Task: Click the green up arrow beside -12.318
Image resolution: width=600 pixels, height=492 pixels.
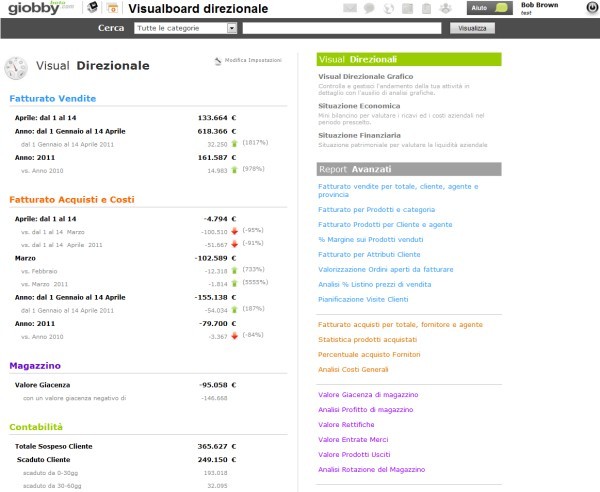Action: pos(234,270)
